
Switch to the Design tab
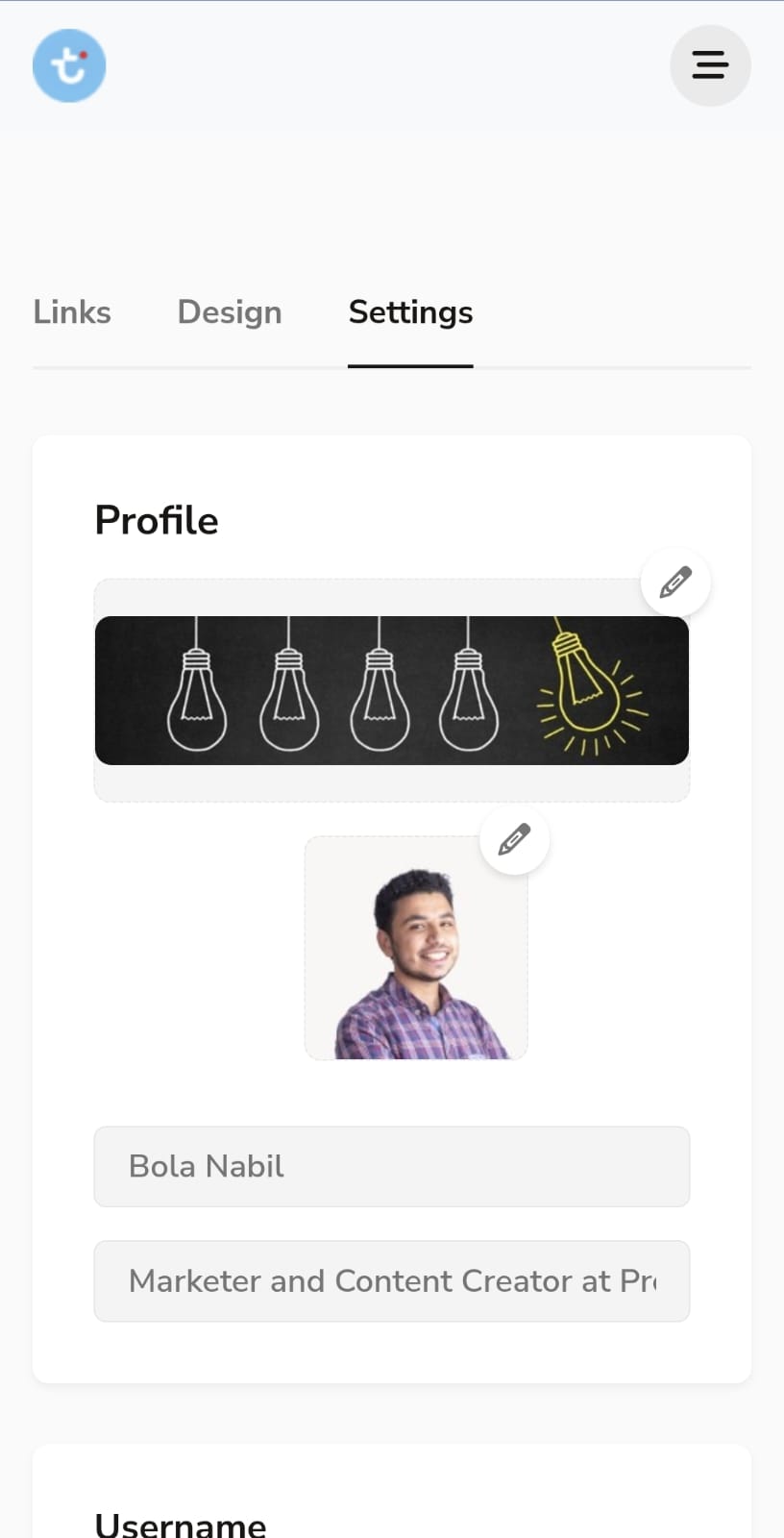click(230, 312)
